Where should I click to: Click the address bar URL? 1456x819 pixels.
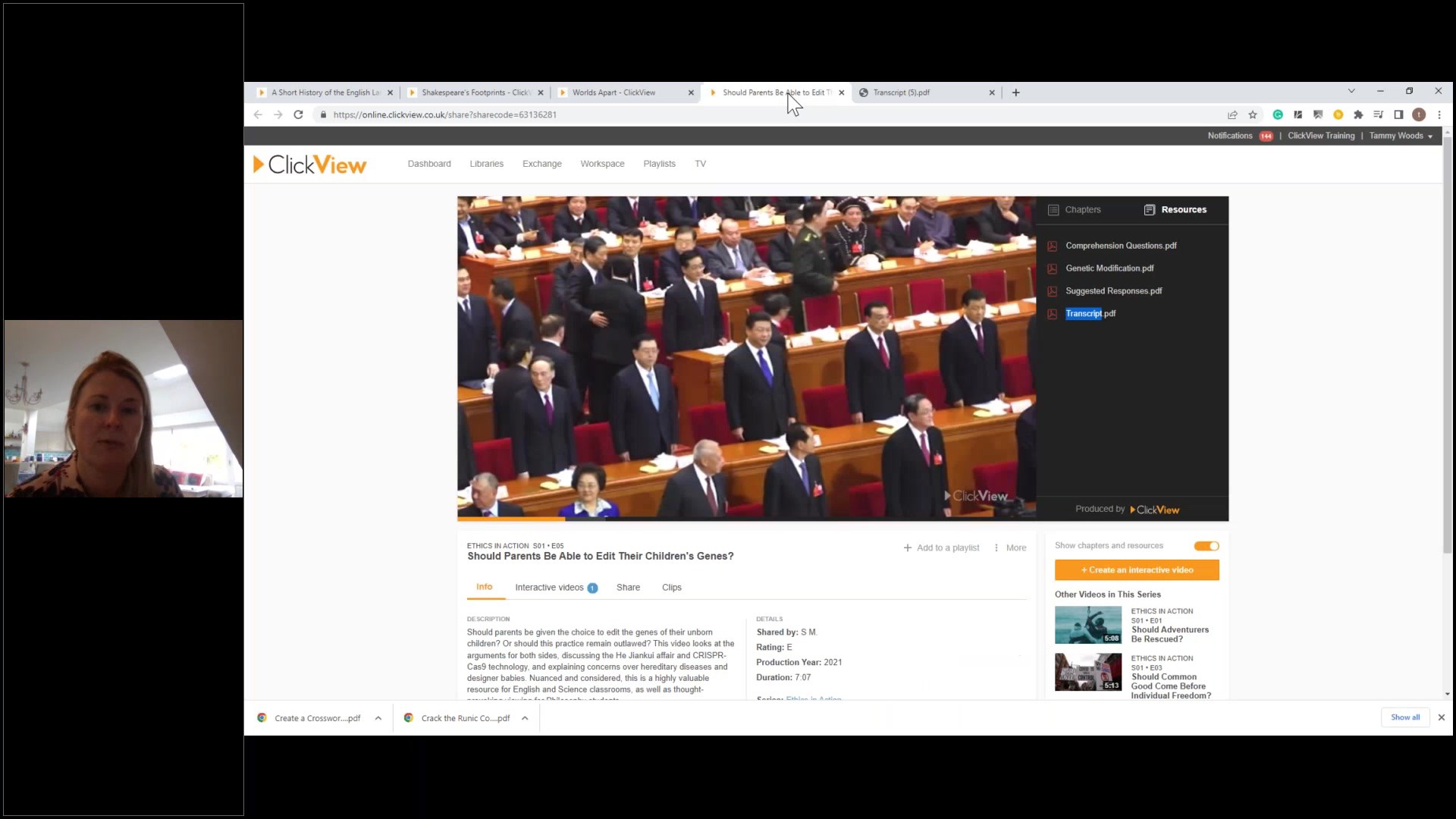point(445,115)
